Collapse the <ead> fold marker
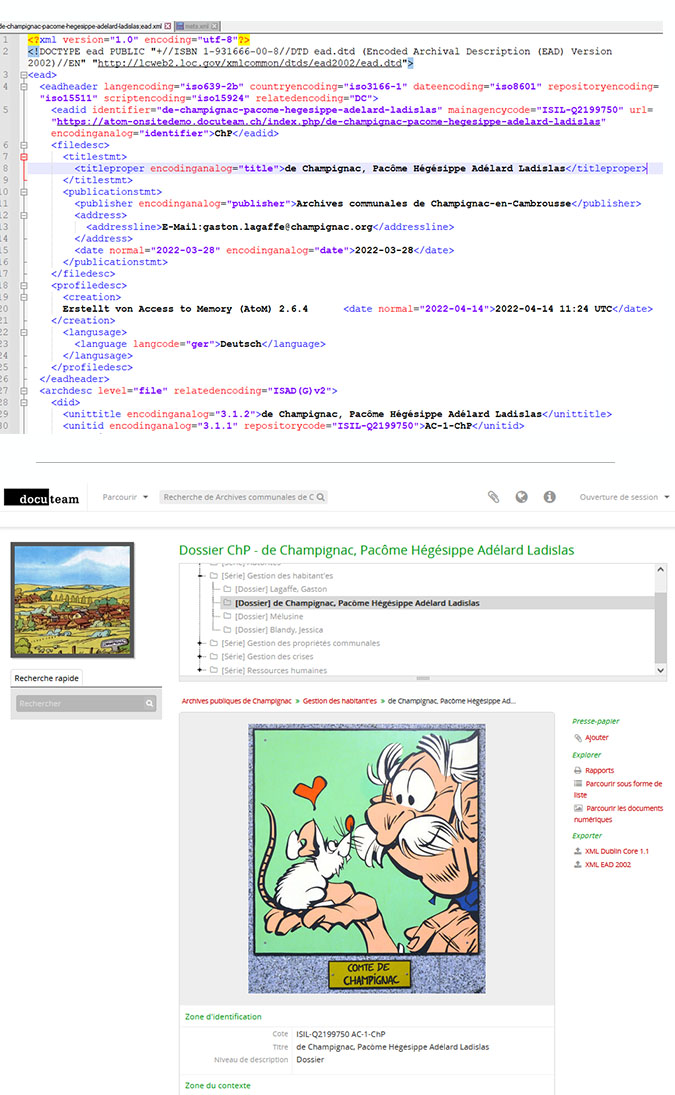675x1095 pixels. (x=24, y=75)
